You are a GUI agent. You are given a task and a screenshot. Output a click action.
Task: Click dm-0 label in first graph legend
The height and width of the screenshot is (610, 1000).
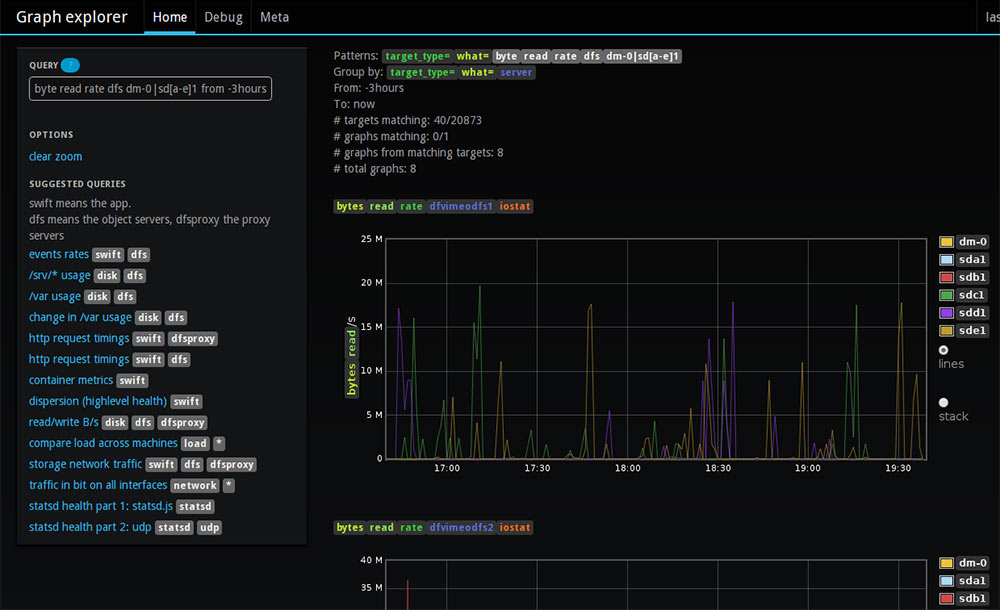pos(973,242)
